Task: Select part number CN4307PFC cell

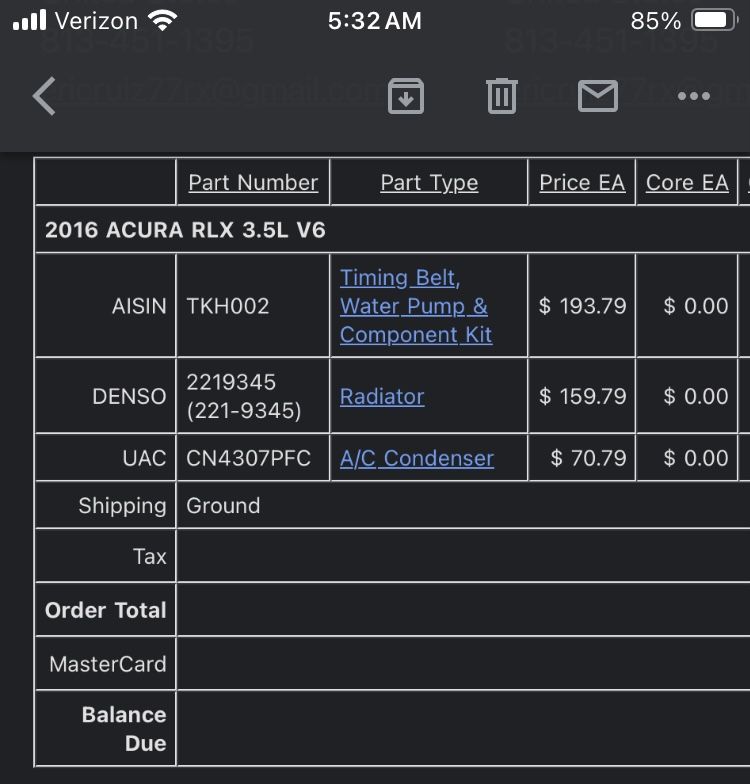Action: [x=253, y=458]
